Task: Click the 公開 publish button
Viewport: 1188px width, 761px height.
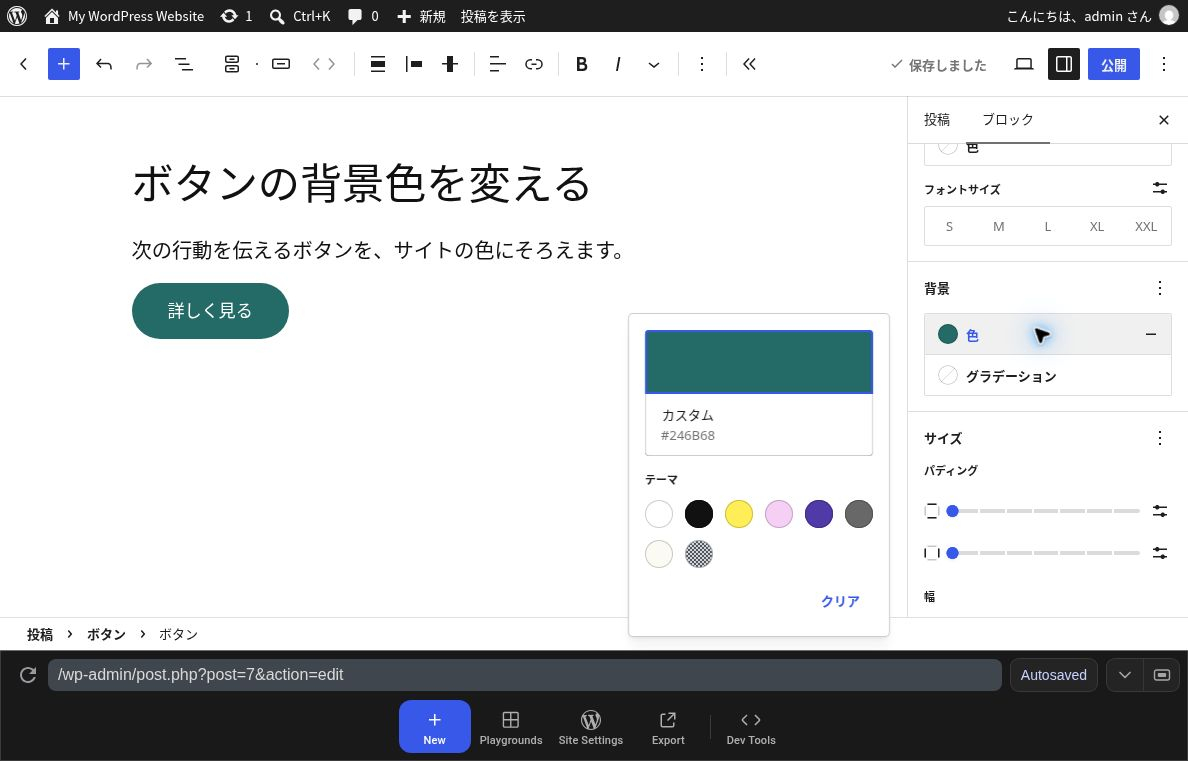Action: click(x=1114, y=64)
